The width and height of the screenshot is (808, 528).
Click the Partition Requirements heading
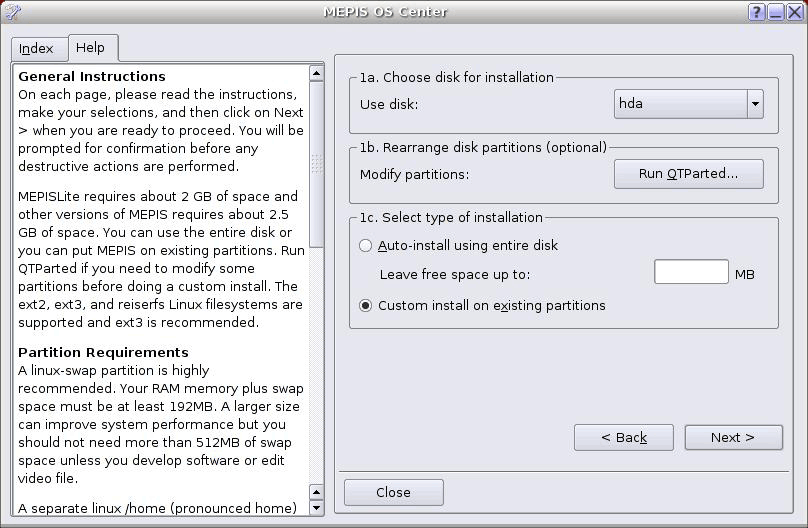[x=103, y=352]
